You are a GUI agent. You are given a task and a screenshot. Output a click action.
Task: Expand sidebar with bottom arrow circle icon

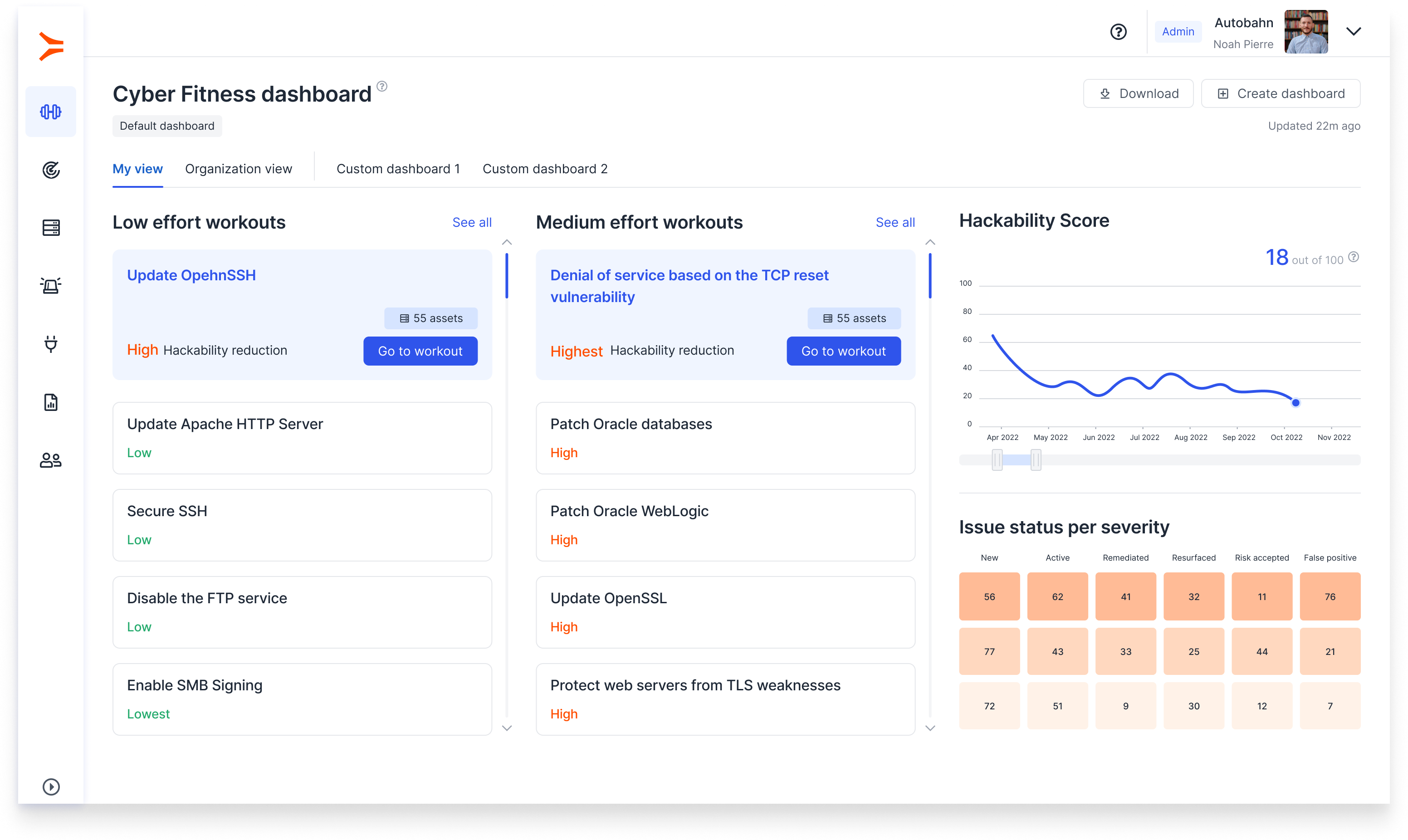[x=51, y=786]
